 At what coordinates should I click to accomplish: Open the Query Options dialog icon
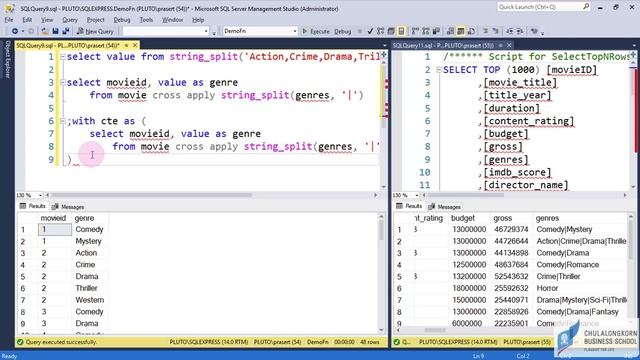pyautogui.click(x=391, y=31)
